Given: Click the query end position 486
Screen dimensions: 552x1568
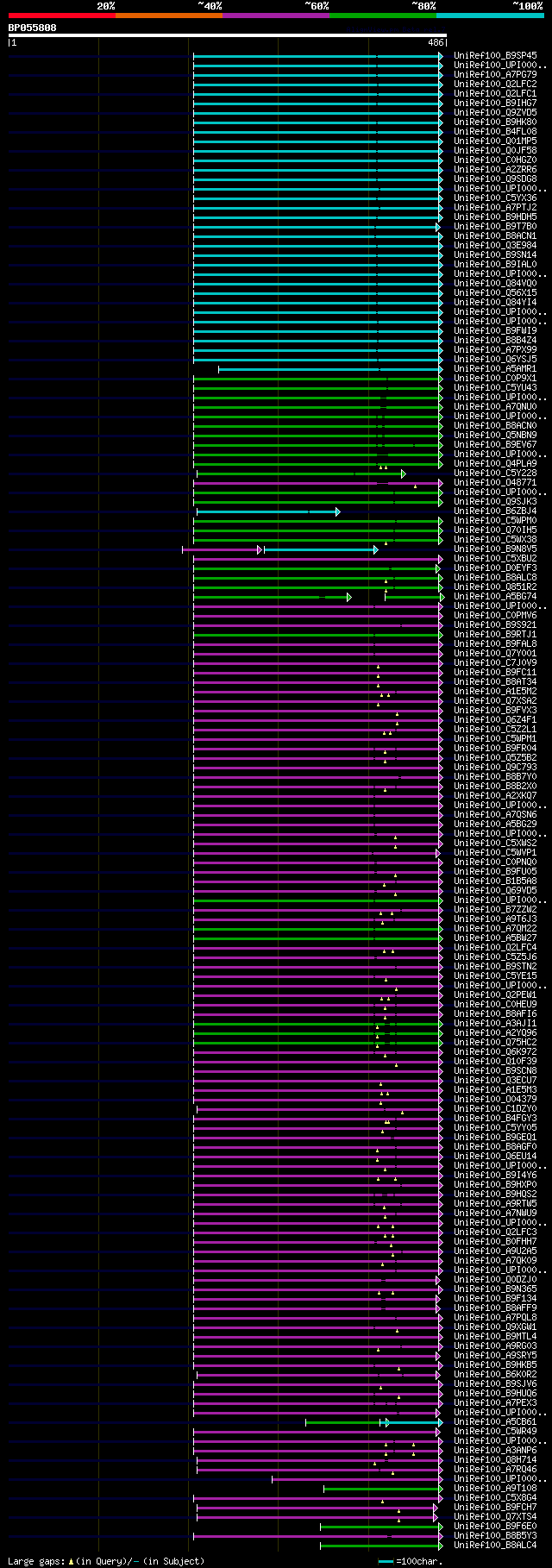Looking at the screenshot, I should click(x=436, y=42).
